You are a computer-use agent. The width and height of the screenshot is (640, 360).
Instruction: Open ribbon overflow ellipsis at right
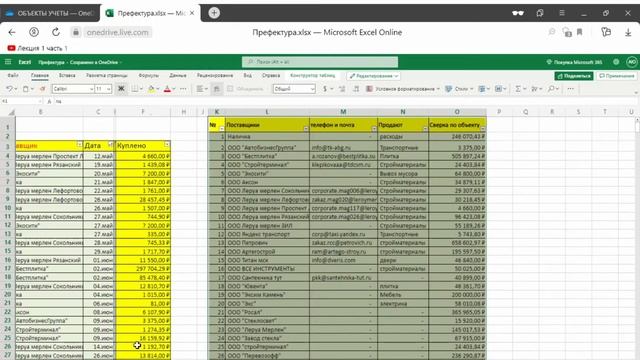click(x=571, y=89)
